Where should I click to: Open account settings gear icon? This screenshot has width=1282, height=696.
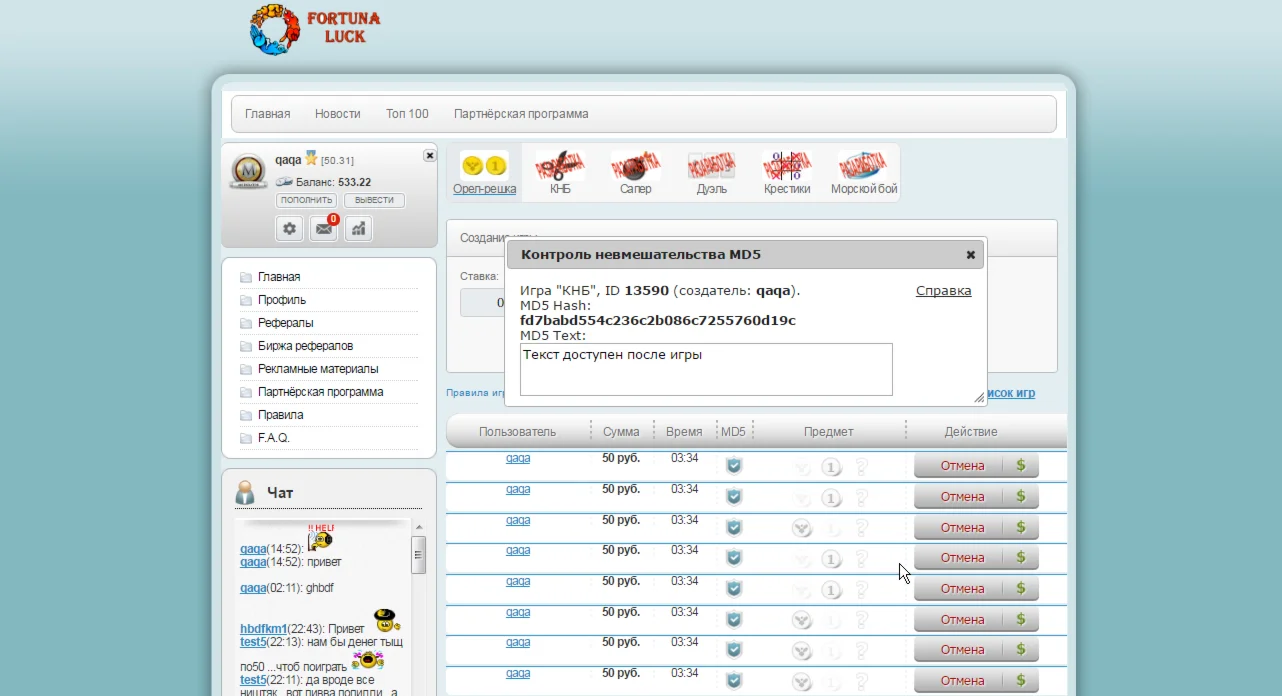point(289,229)
